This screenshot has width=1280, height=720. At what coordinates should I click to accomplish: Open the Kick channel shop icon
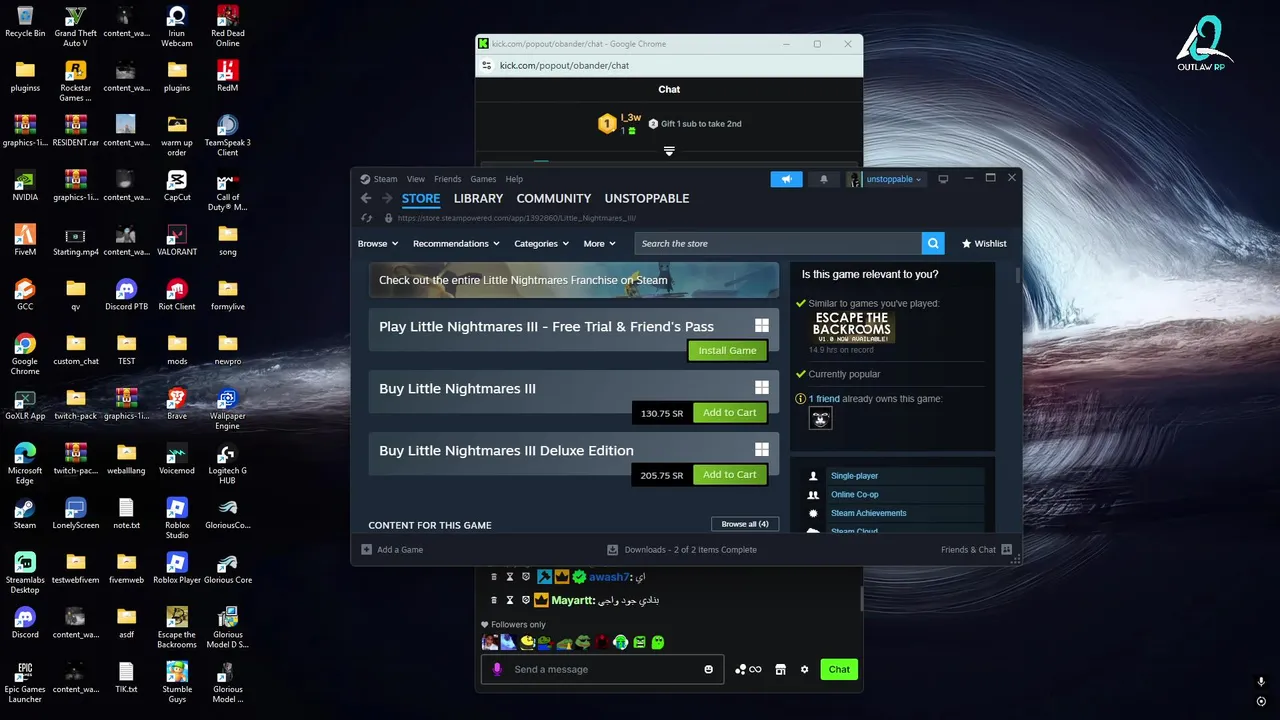click(x=781, y=670)
